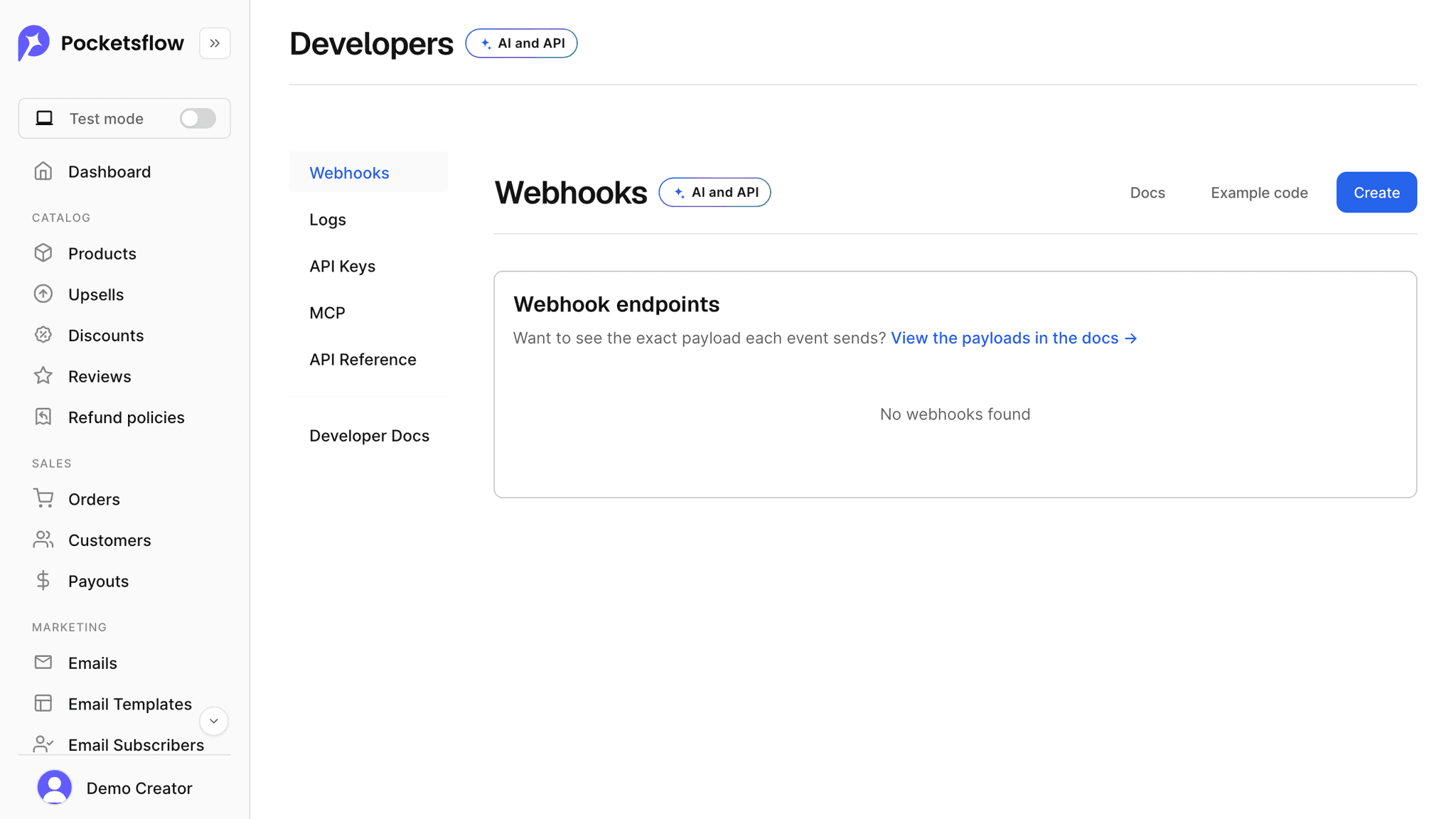Open Payouts text label in sidebar
This screenshot has height=819, width=1456.
click(98, 581)
